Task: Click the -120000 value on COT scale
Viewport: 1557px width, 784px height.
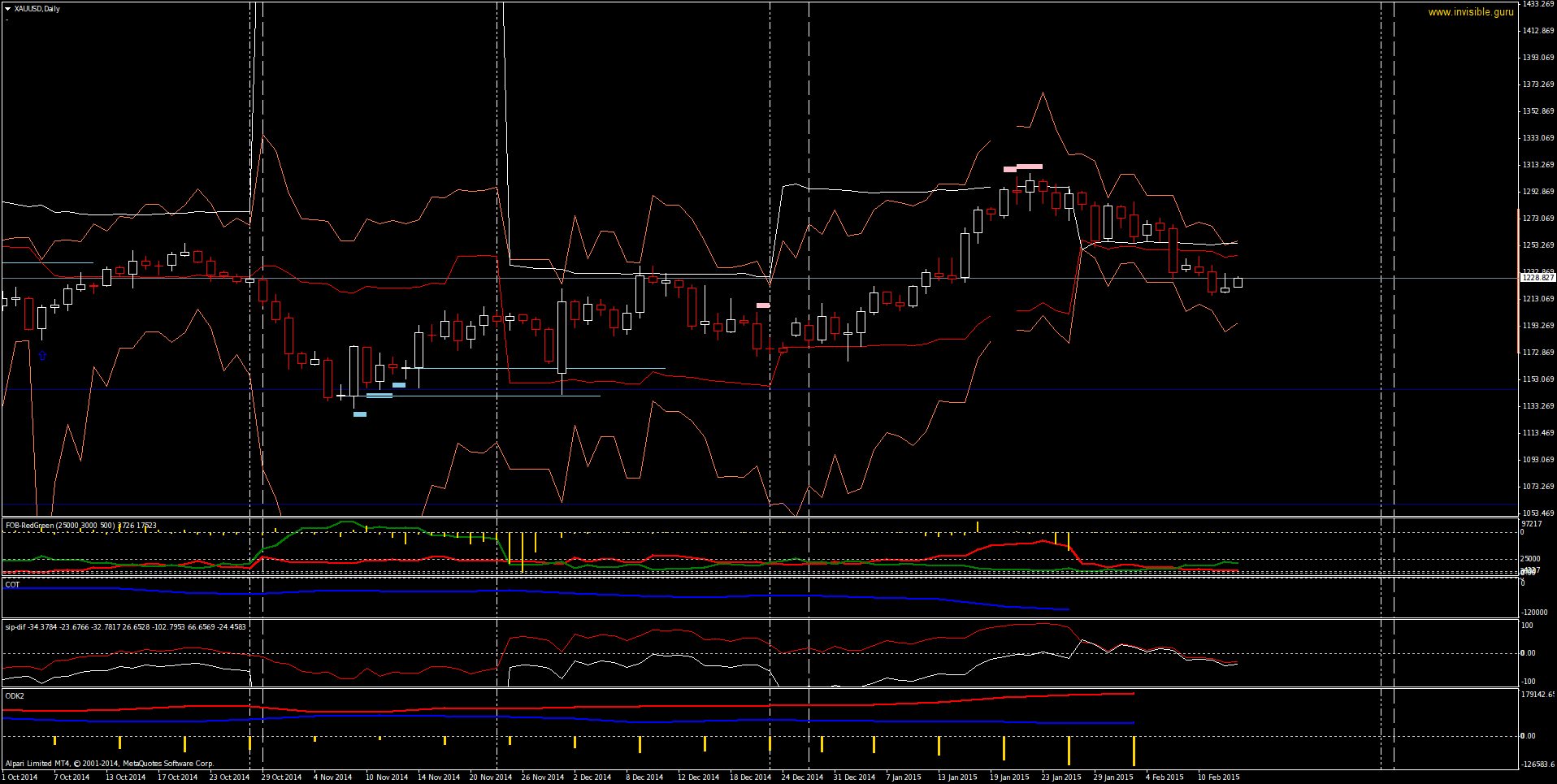Action: 1534,613
